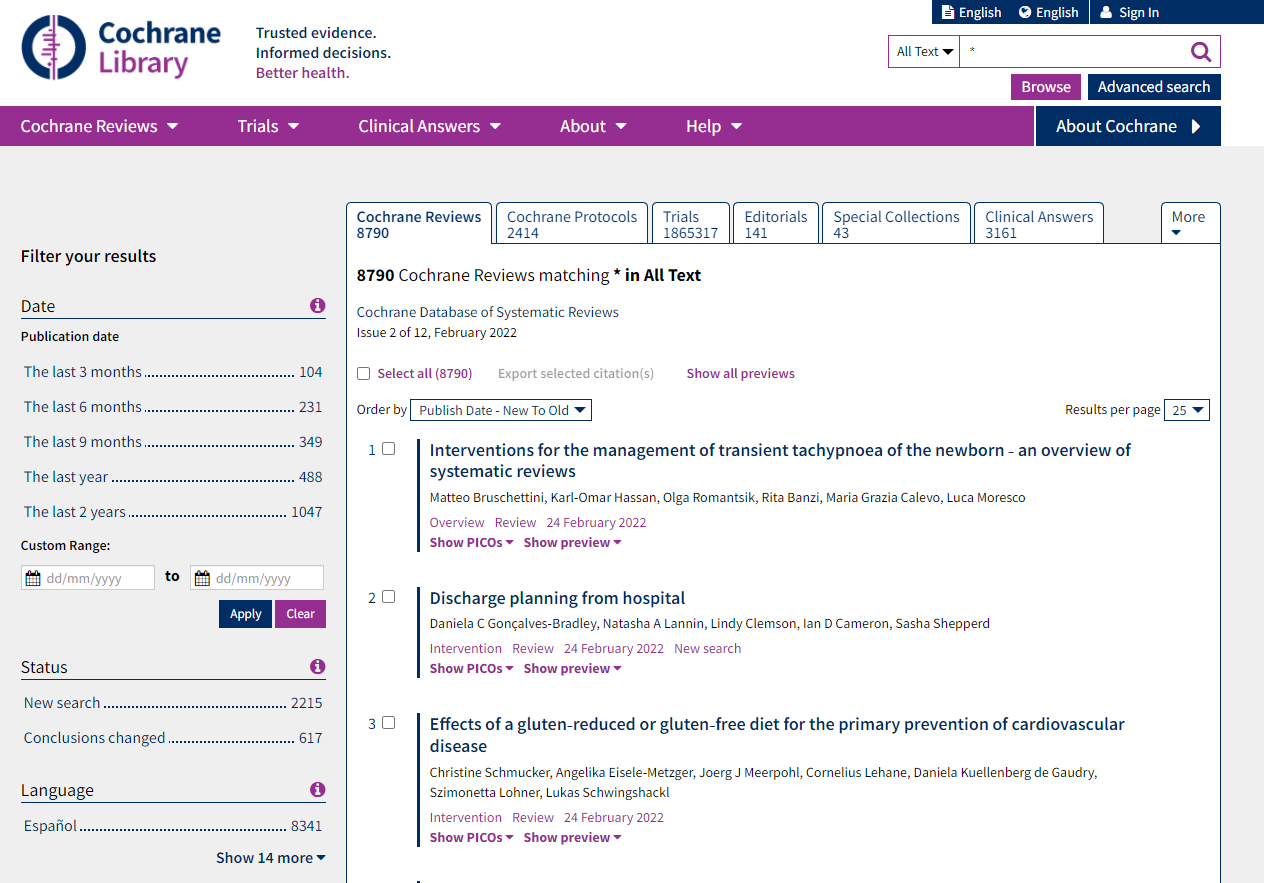Image resolution: width=1264 pixels, height=883 pixels.
Task: Expand Show 14 more languages
Action: [270, 857]
